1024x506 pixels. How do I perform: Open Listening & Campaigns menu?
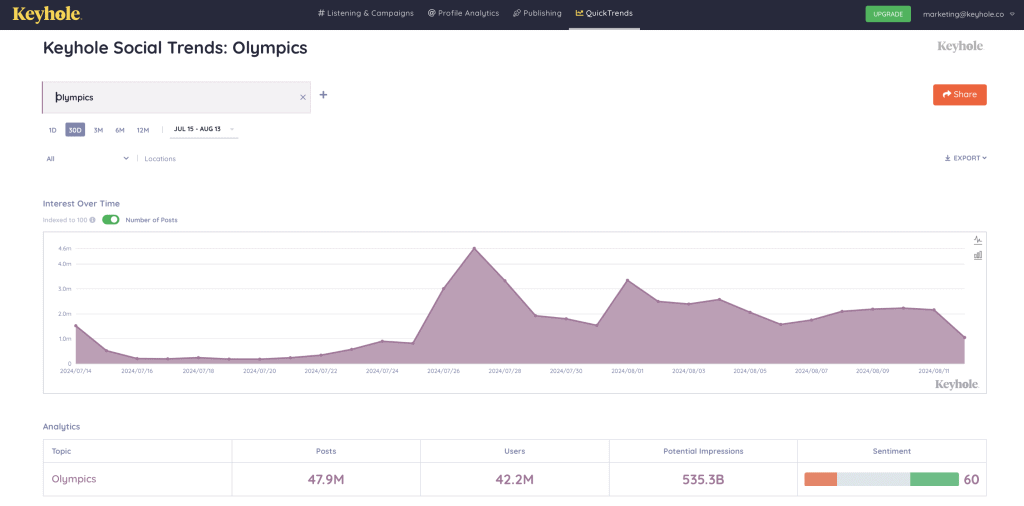coord(366,13)
